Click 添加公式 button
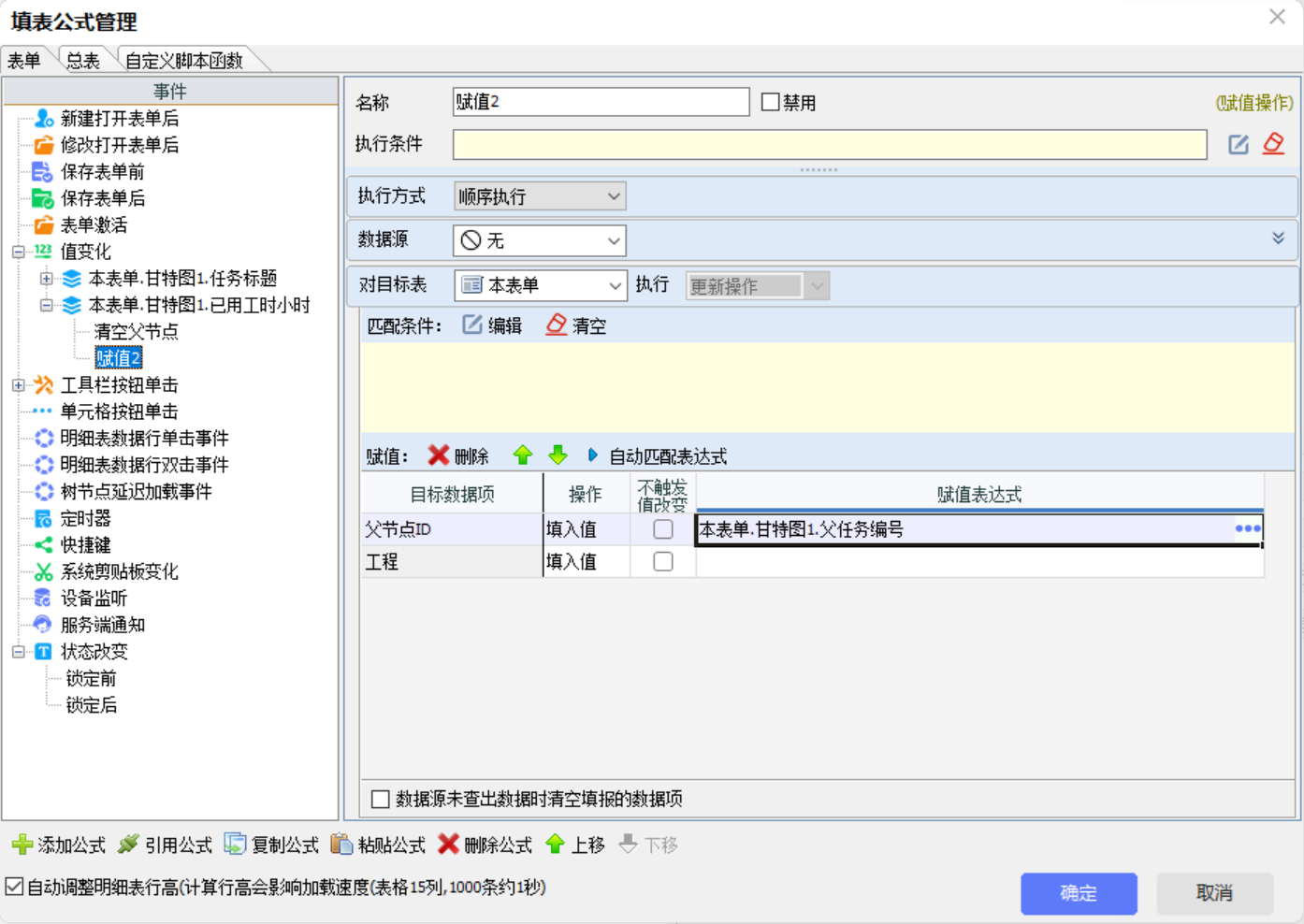 (59, 845)
